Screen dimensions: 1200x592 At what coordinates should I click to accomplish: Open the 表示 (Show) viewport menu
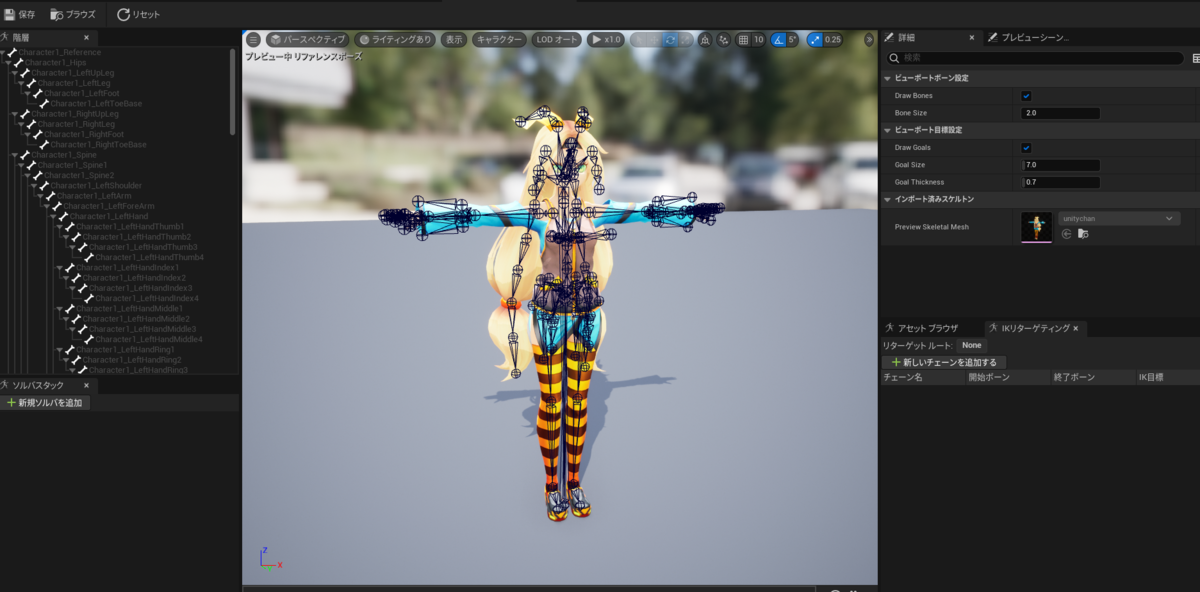pos(454,39)
